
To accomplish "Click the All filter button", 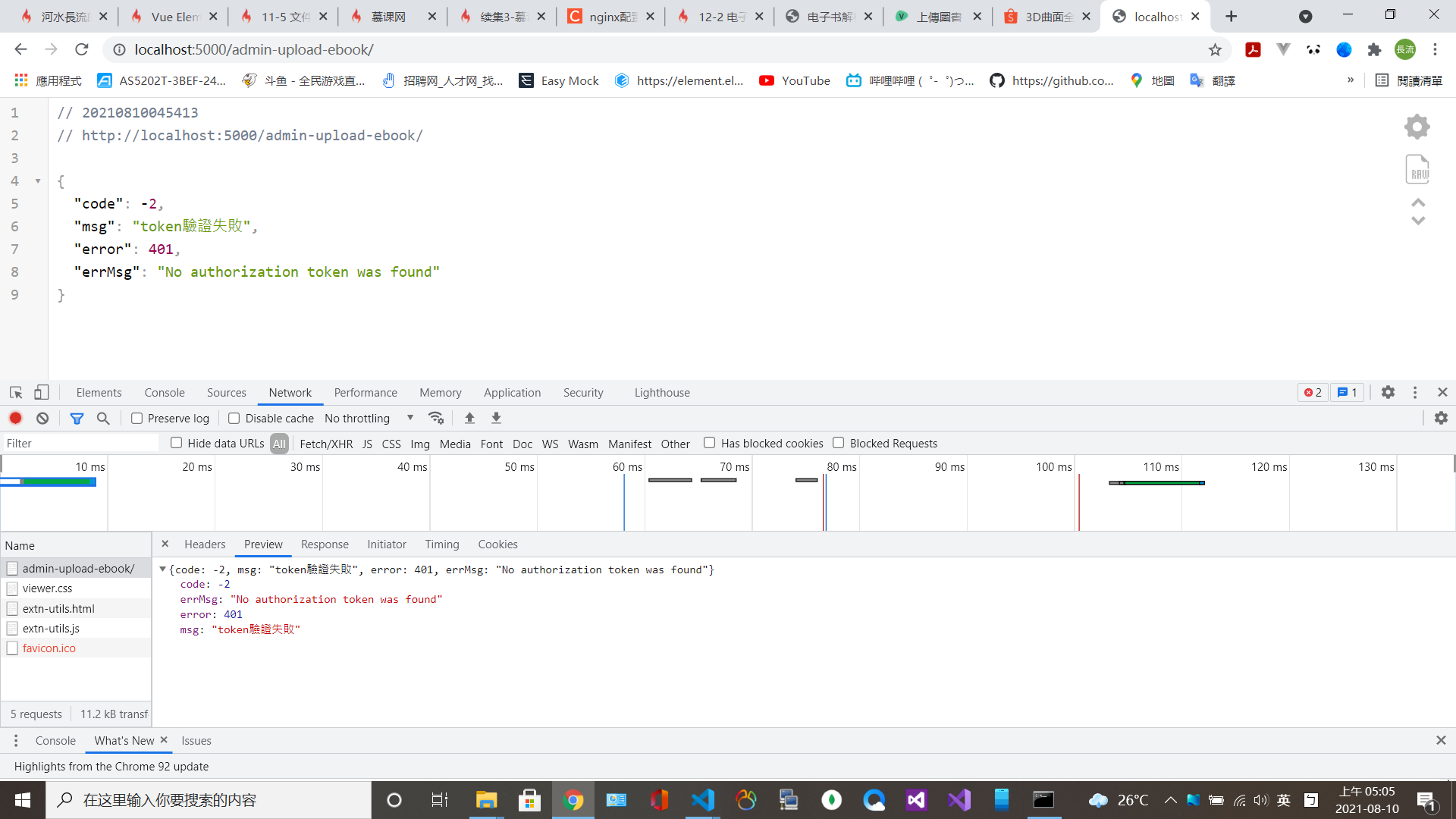I will click(x=280, y=443).
